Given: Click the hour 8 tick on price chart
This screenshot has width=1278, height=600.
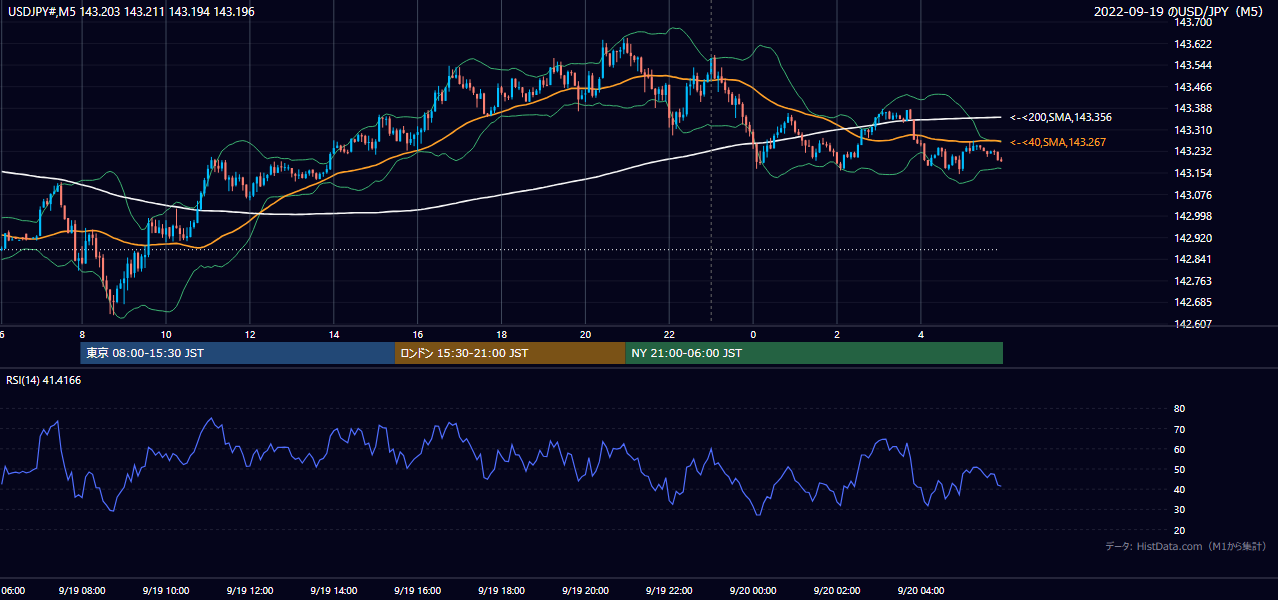Looking at the screenshot, I should (x=82, y=334).
